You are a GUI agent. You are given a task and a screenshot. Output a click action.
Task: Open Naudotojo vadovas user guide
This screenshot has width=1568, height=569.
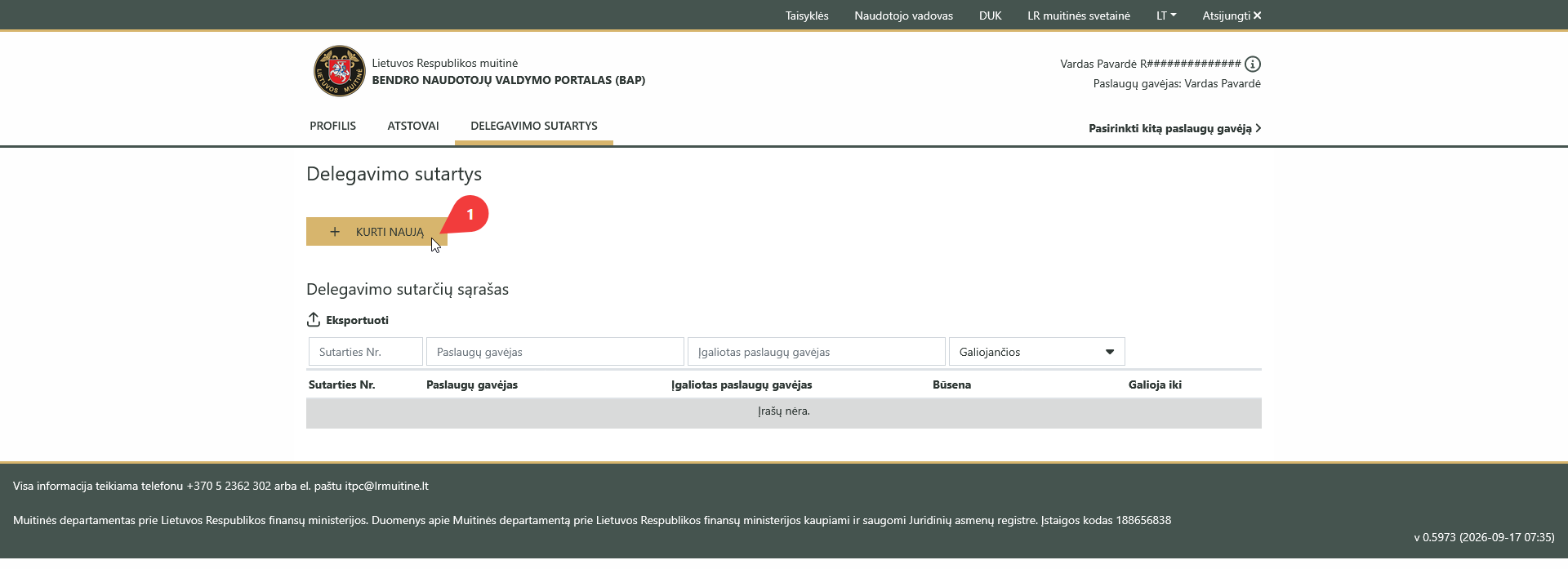pos(903,16)
